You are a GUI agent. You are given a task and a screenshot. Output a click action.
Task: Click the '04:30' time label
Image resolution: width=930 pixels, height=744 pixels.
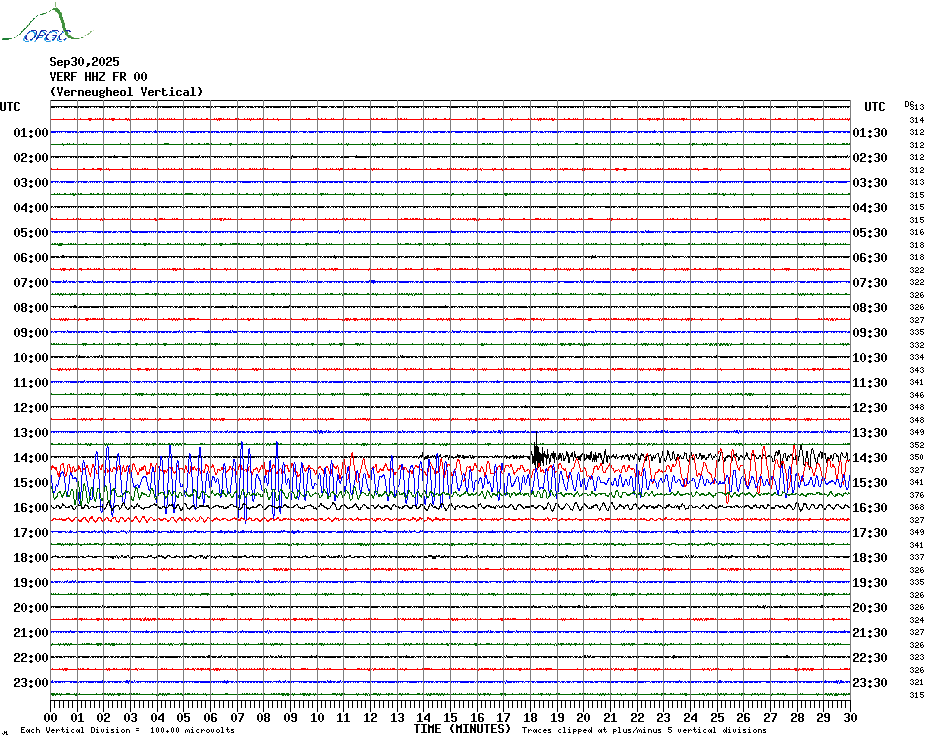point(870,208)
